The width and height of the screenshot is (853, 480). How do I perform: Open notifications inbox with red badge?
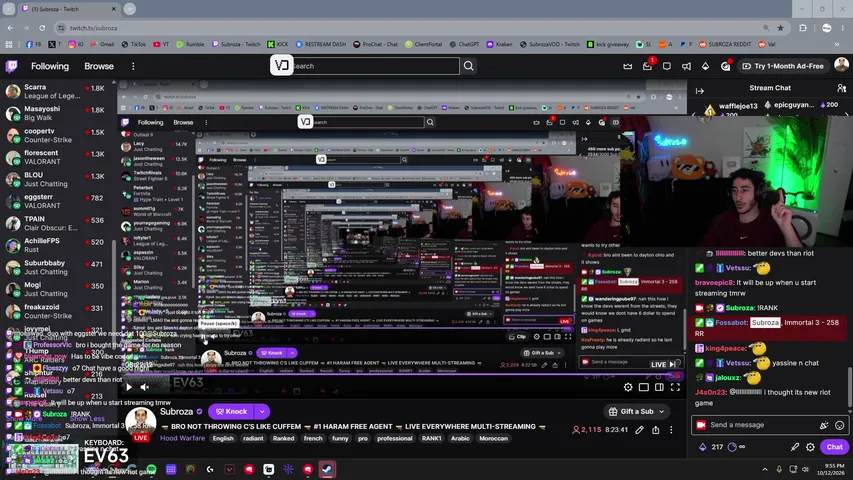[647, 66]
